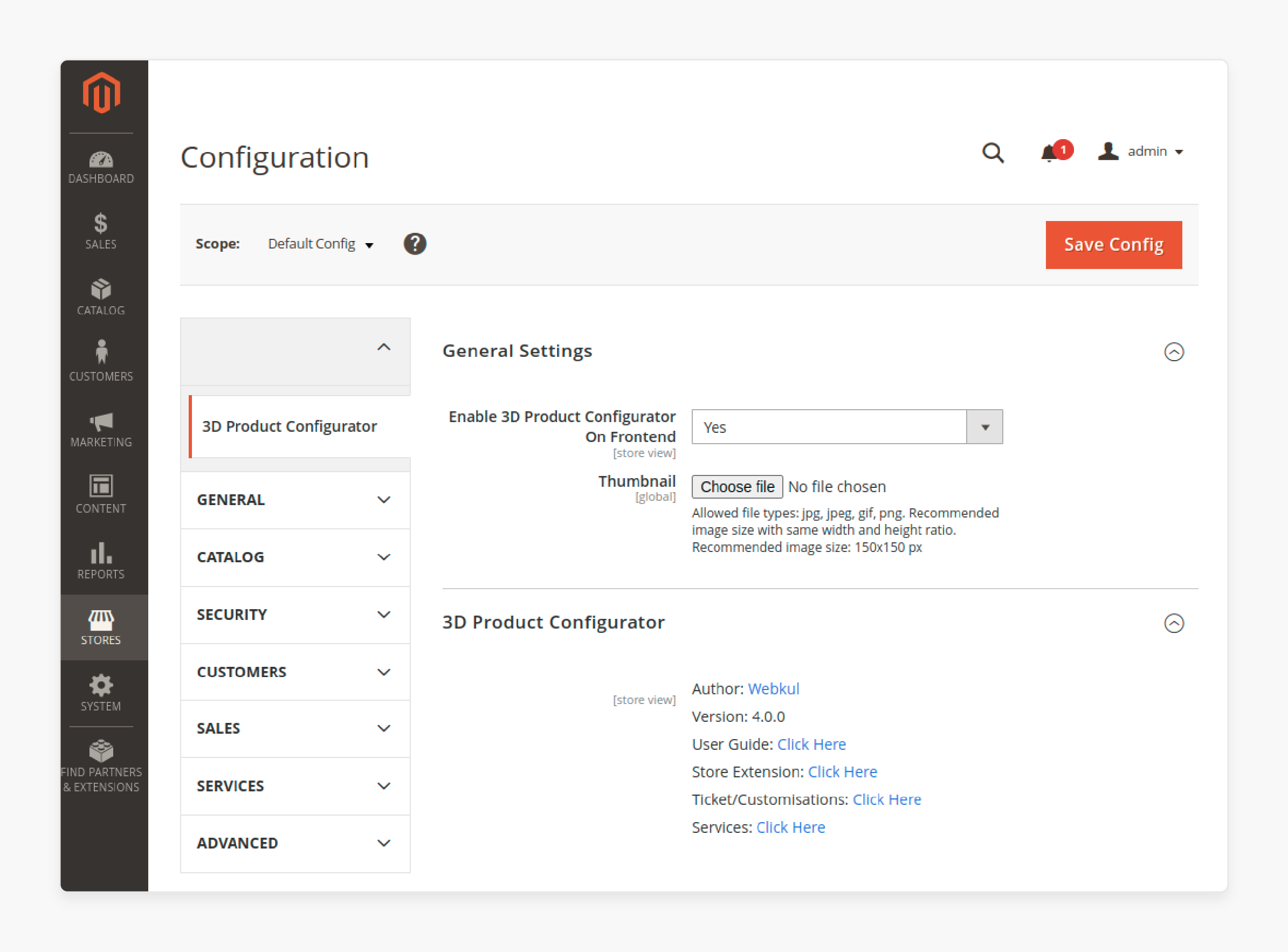Viewport: 1288px width, 952px height.
Task: Click Choose file for Thumbnail
Action: click(737, 487)
